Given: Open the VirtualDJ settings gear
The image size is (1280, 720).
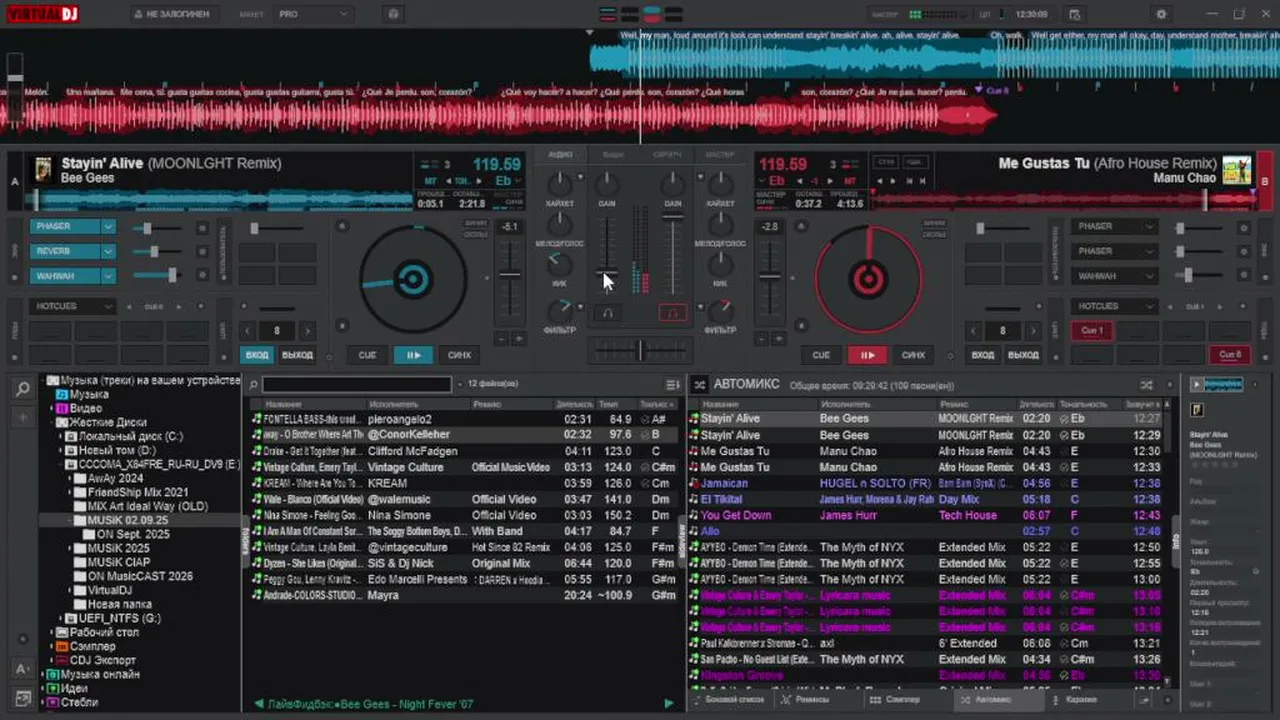Looking at the screenshot, I should (1161, 14).
